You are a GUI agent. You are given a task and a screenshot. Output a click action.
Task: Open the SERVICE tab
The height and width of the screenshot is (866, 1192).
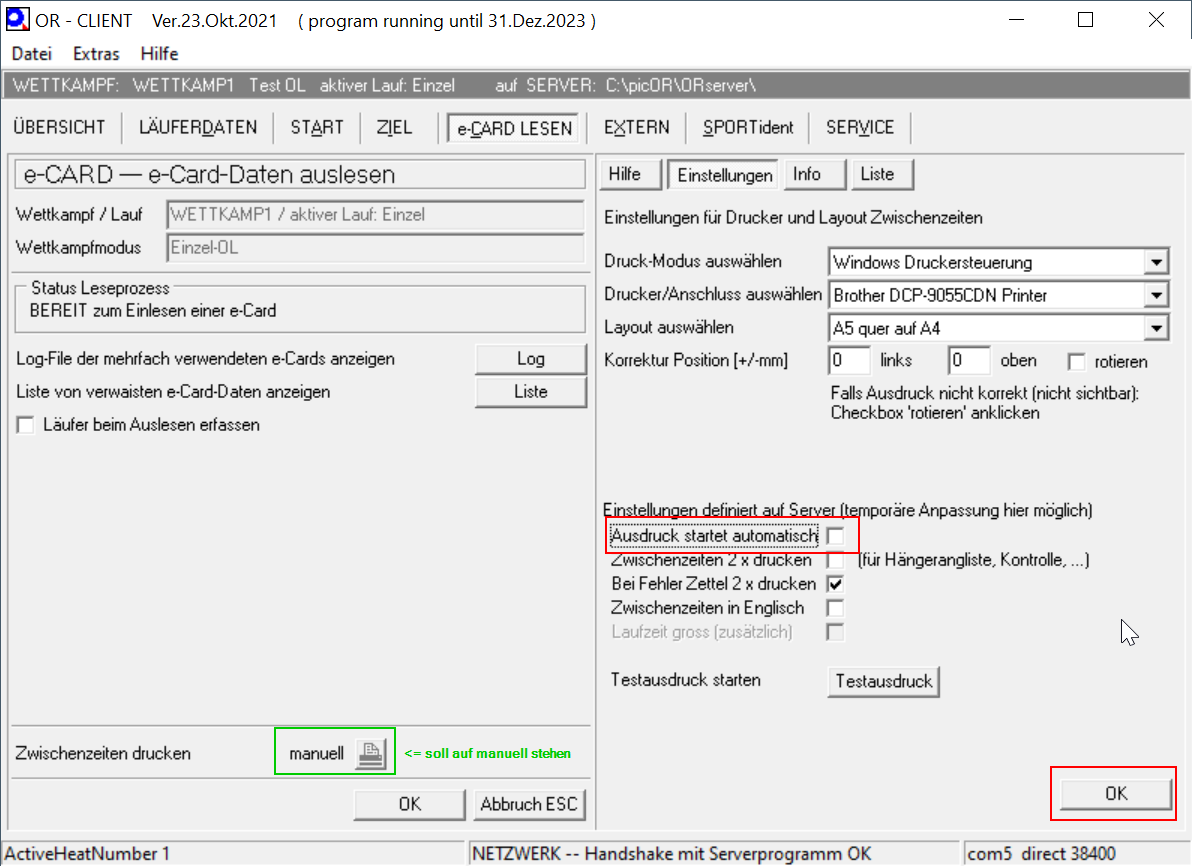coord(860,127)
